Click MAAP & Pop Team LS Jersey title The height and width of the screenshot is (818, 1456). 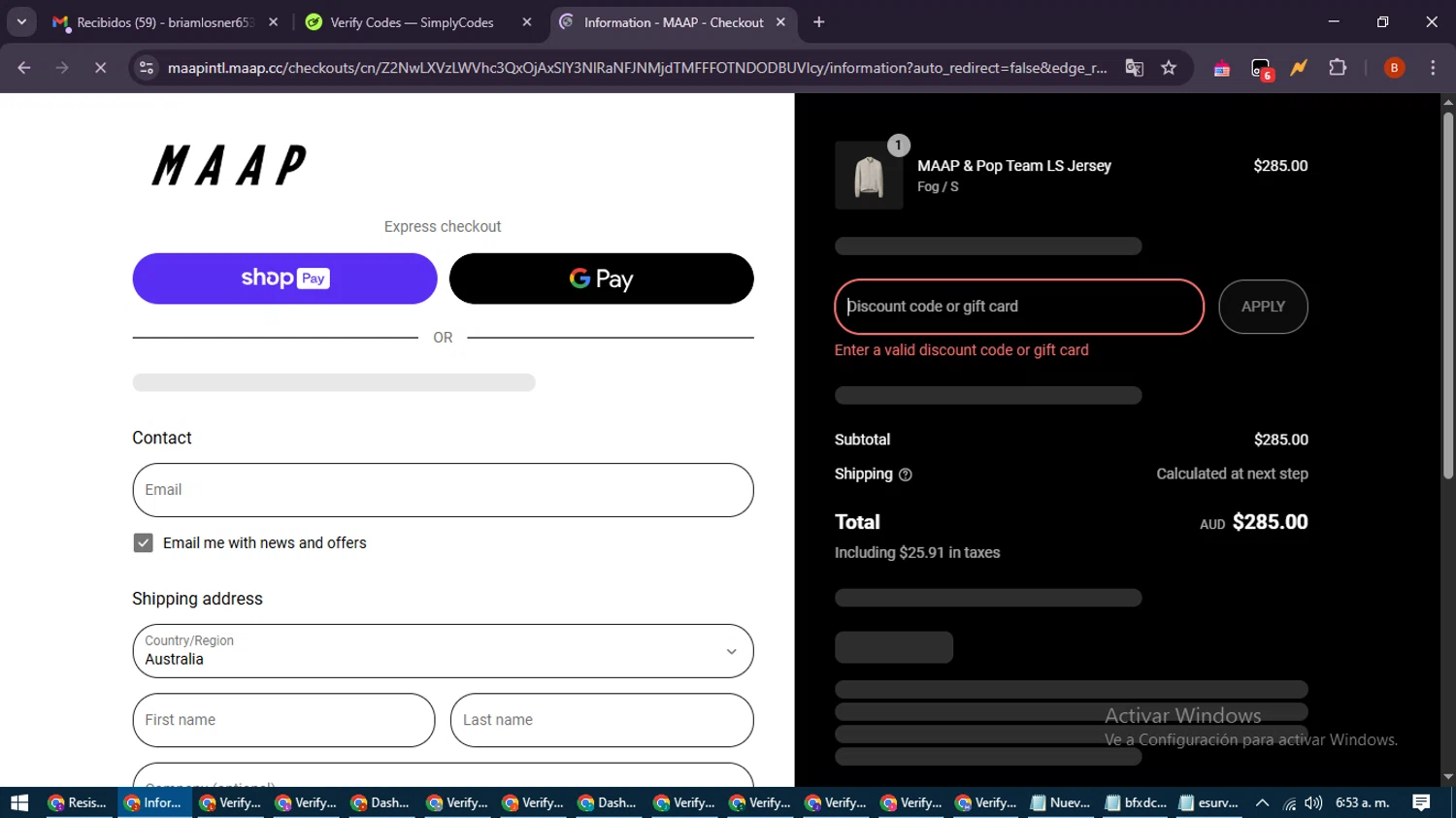click(x=1014, y=166)
